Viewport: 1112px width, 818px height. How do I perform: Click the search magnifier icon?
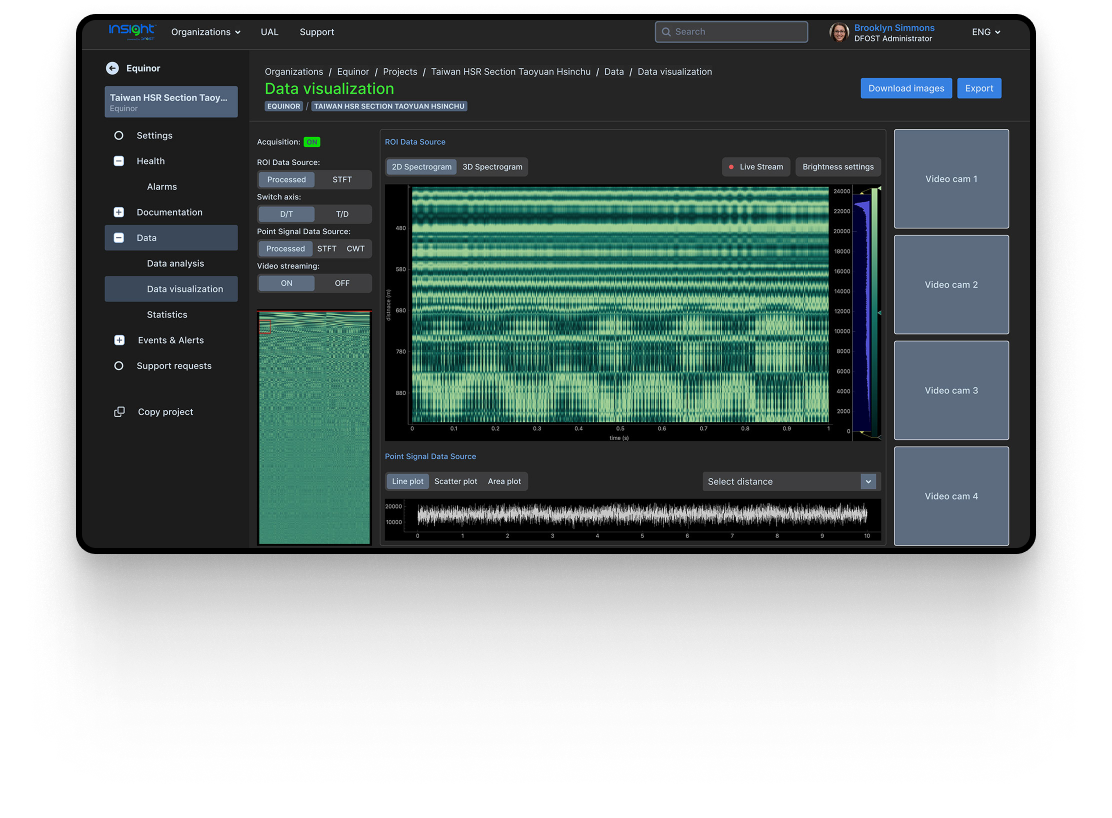coord(666,32)
